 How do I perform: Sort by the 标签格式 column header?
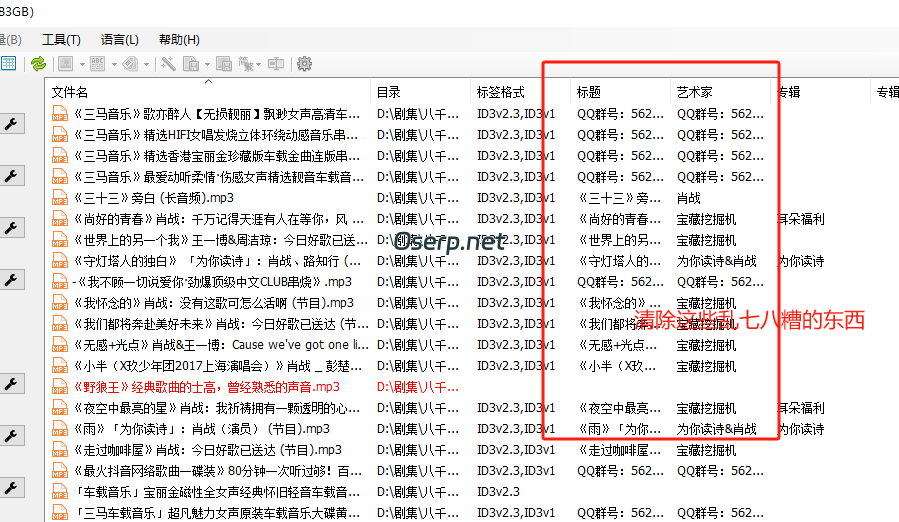click(521, 92)
